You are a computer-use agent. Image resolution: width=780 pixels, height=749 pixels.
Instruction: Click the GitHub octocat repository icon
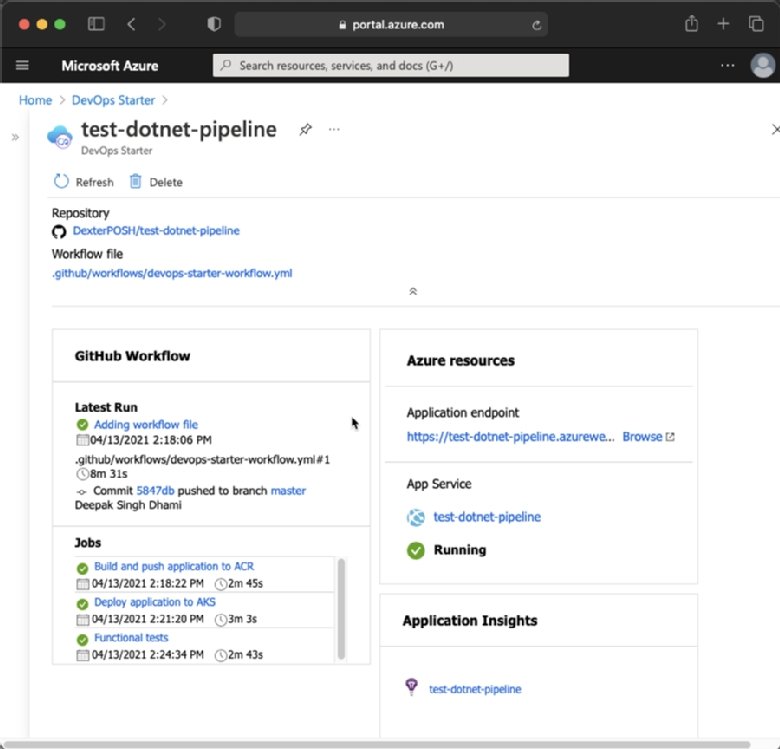(59, 232)
